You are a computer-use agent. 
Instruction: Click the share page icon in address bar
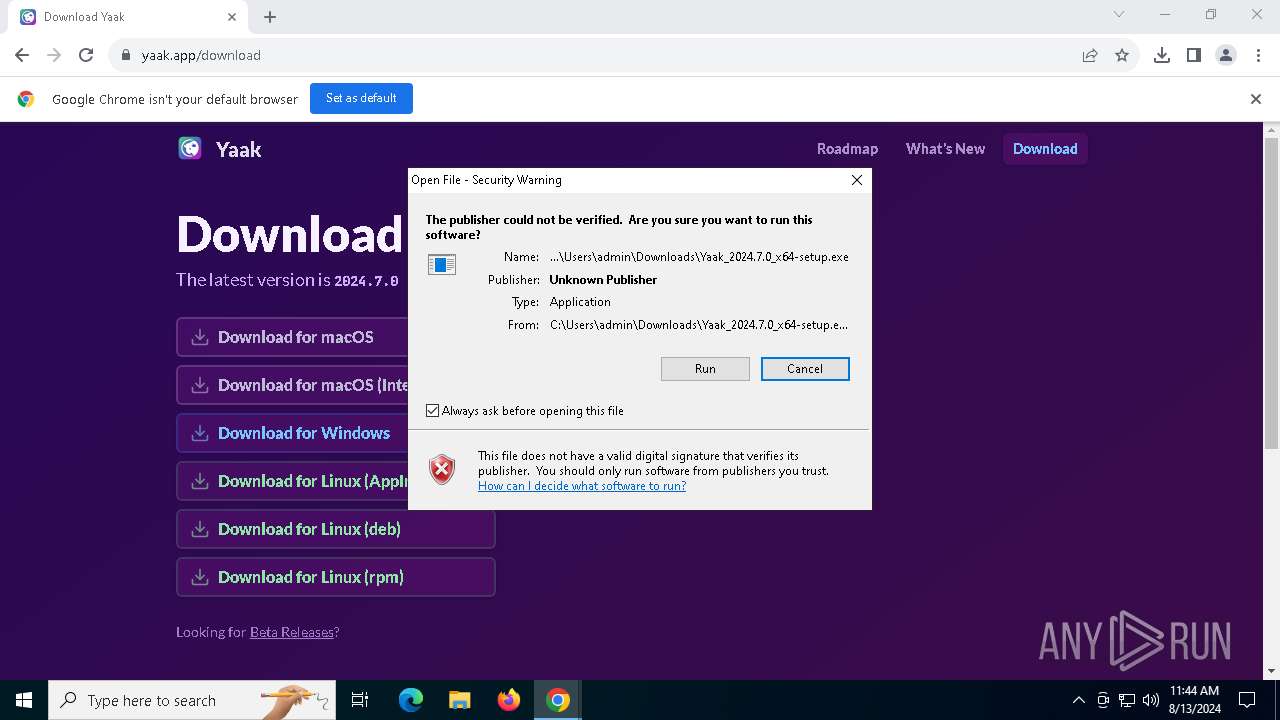pos(1090,55)
